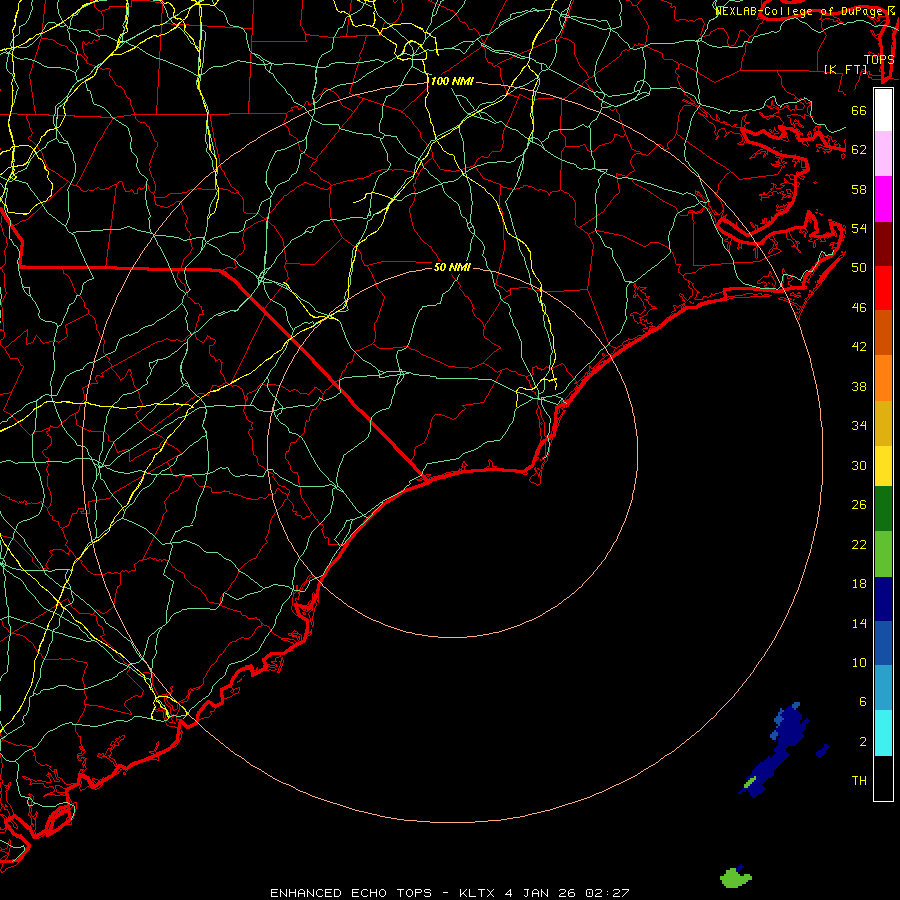
Task: Click the dark red 54 kft legend color
Action: point(883,244)
